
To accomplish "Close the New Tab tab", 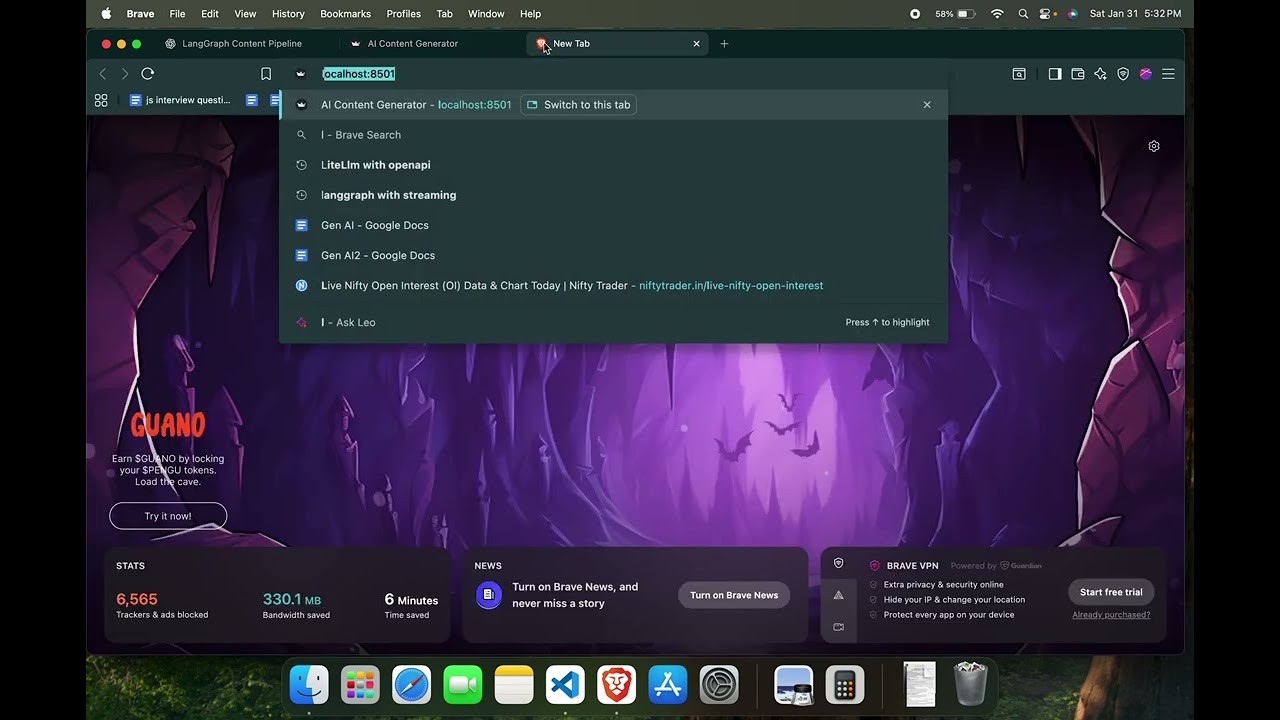I will click(x=697, y=44).
